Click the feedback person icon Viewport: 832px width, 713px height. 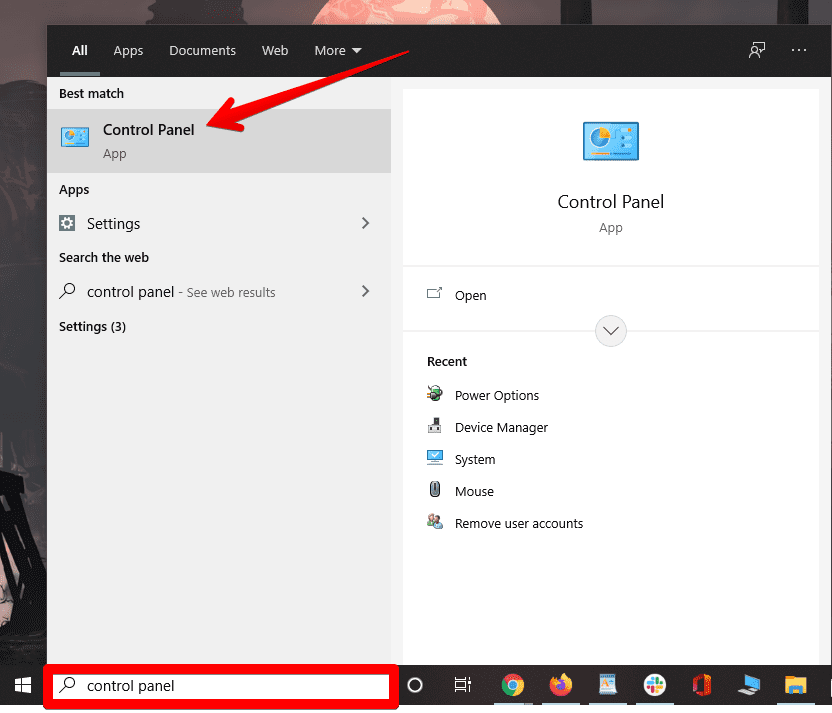[x=757, y=50]
